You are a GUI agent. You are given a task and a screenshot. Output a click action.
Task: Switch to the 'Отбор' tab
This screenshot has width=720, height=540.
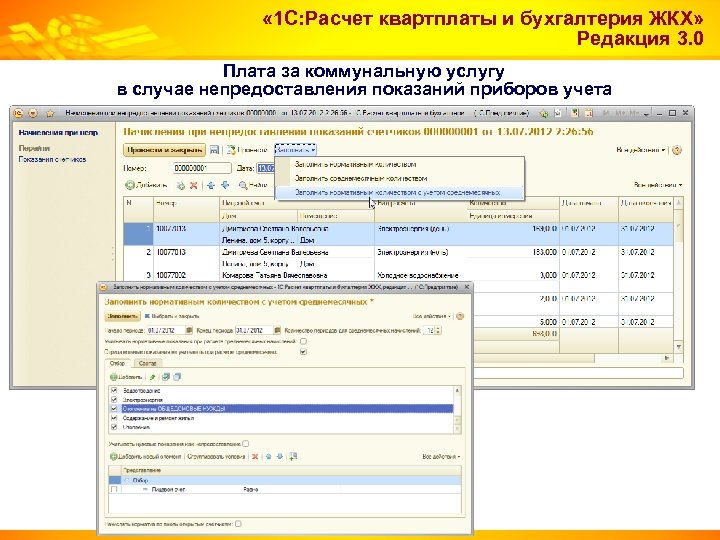tap(118, 363)
